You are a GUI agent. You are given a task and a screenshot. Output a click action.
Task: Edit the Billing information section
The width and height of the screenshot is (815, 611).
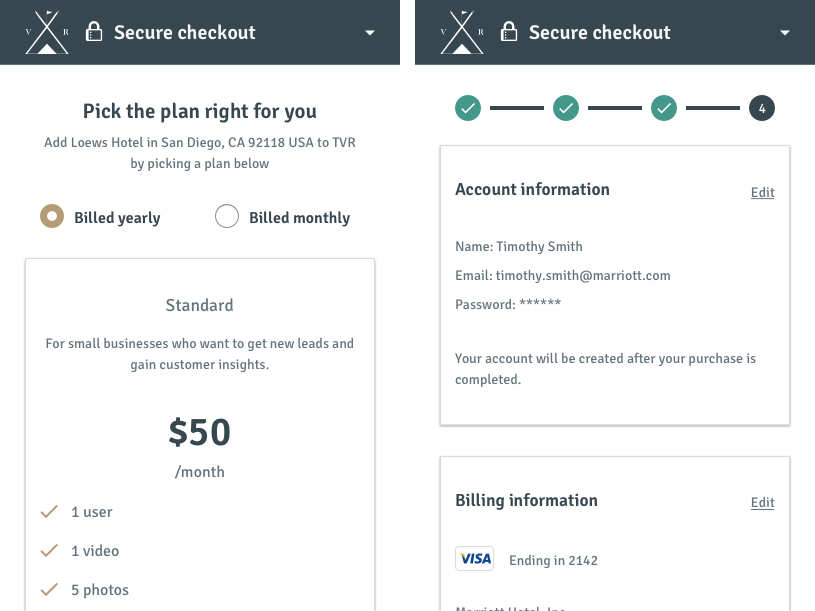click(763, 502)
